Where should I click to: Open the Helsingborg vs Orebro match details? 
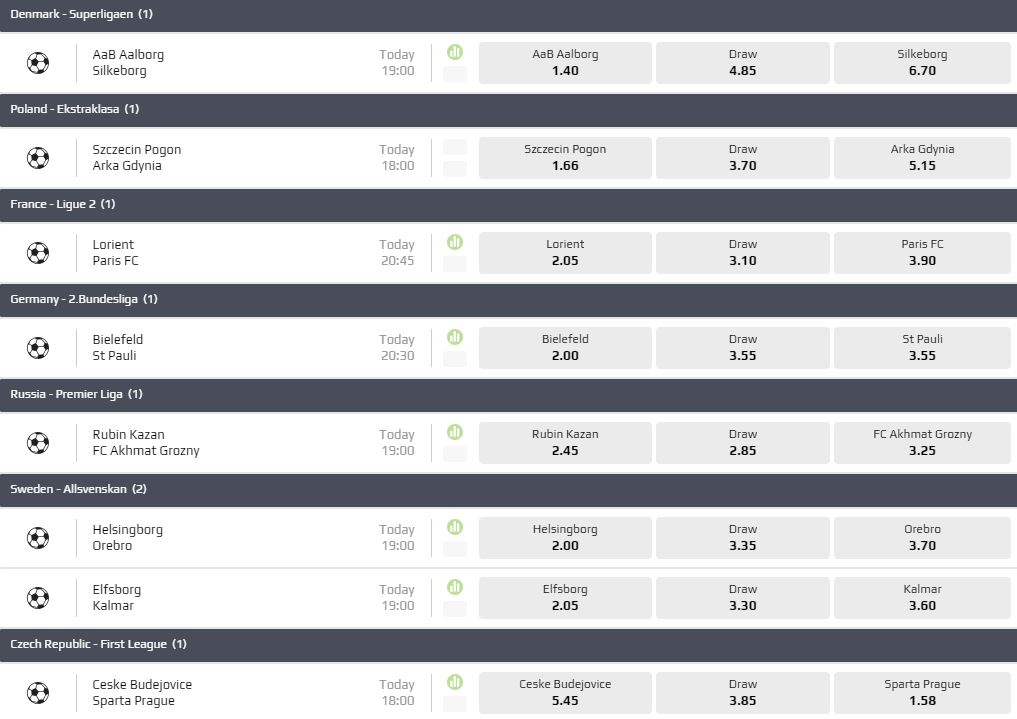pyautogui.click(x=128, y=538)
